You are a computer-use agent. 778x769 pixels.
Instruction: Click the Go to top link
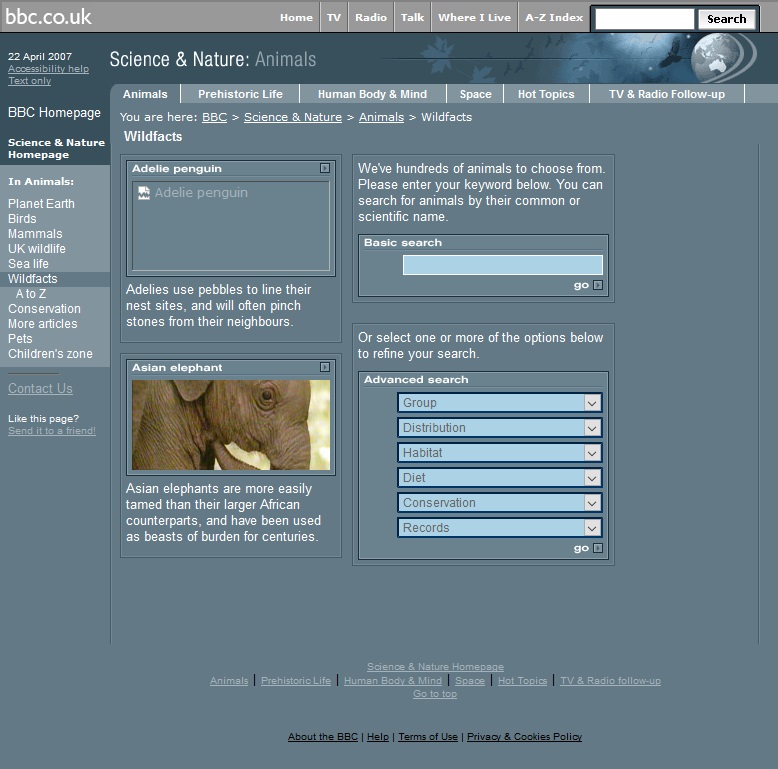pos(435,694)
